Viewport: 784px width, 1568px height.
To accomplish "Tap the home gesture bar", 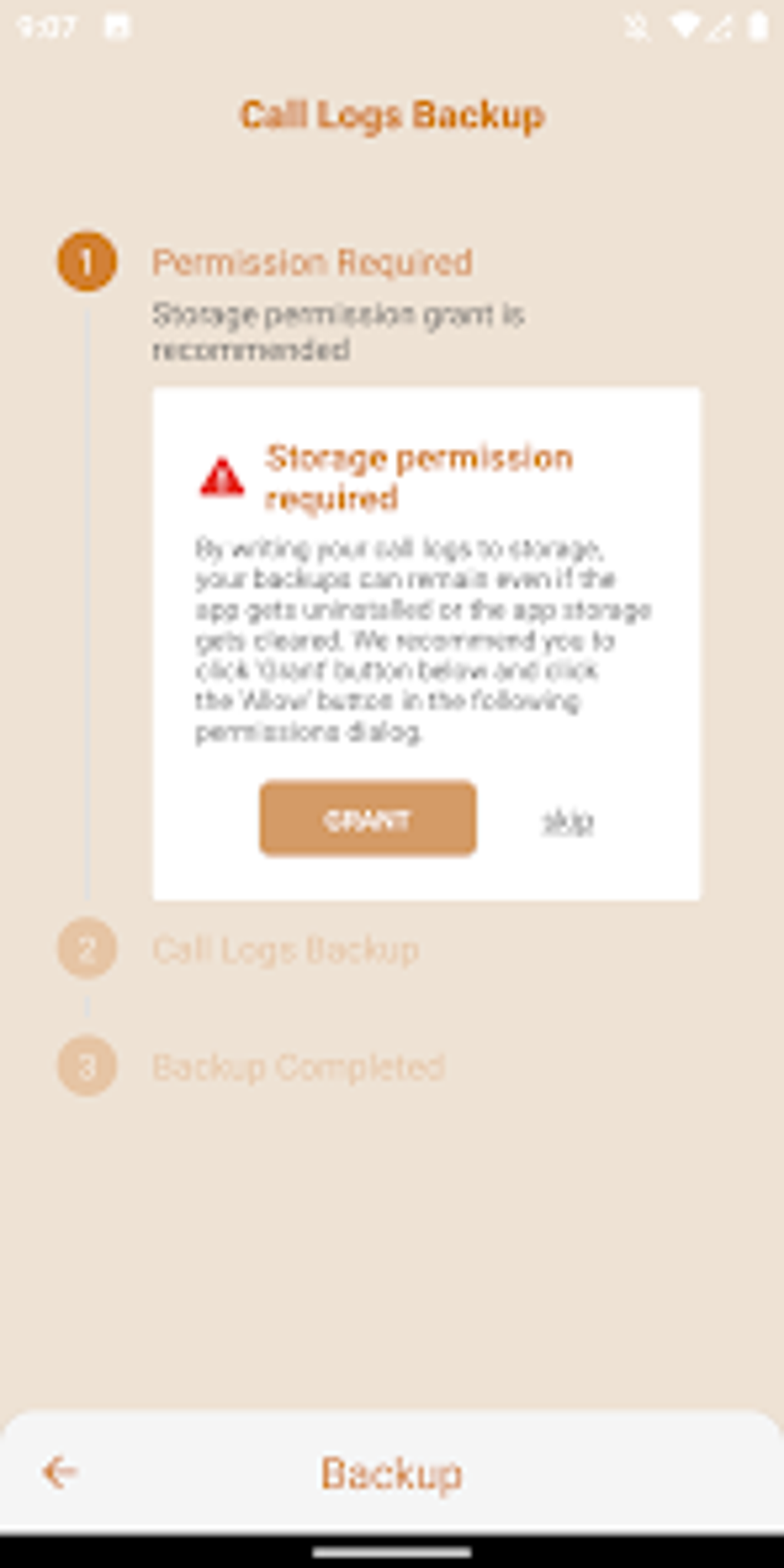I will (x=392, y=1553).
